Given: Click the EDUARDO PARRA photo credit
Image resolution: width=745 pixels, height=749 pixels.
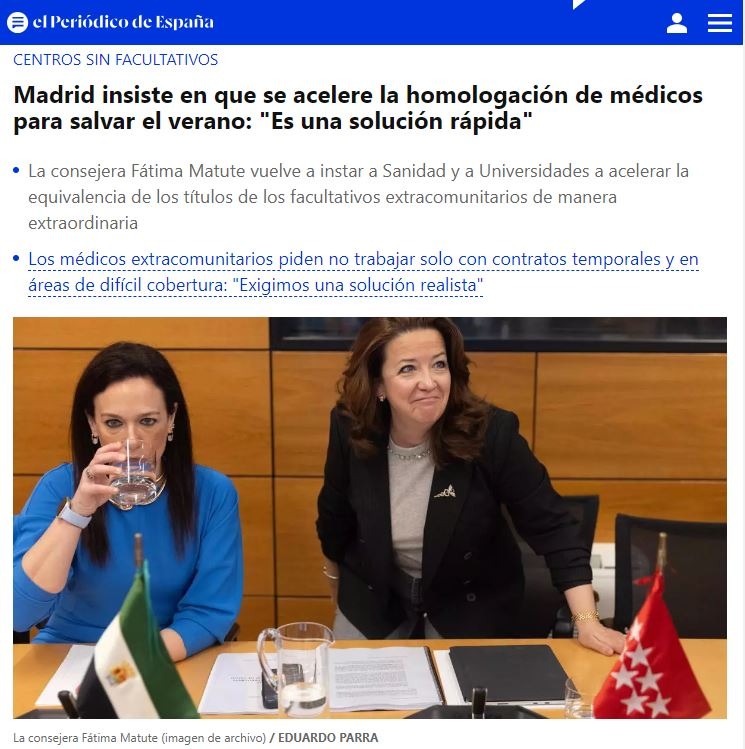Looking at the screenshot, I should [x=328, y=738].
